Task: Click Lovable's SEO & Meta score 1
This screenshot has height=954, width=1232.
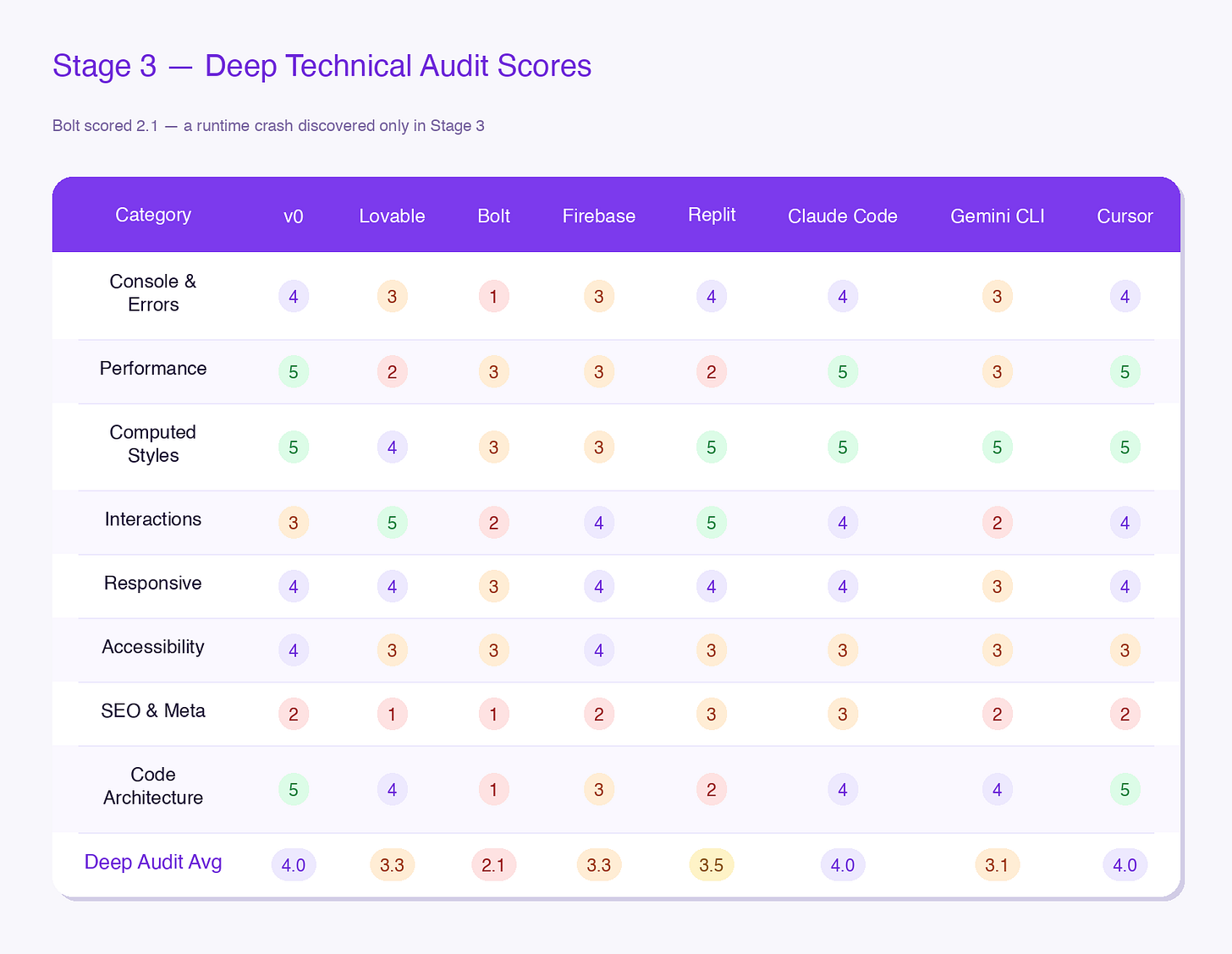Action: click(x=392, y=715)
